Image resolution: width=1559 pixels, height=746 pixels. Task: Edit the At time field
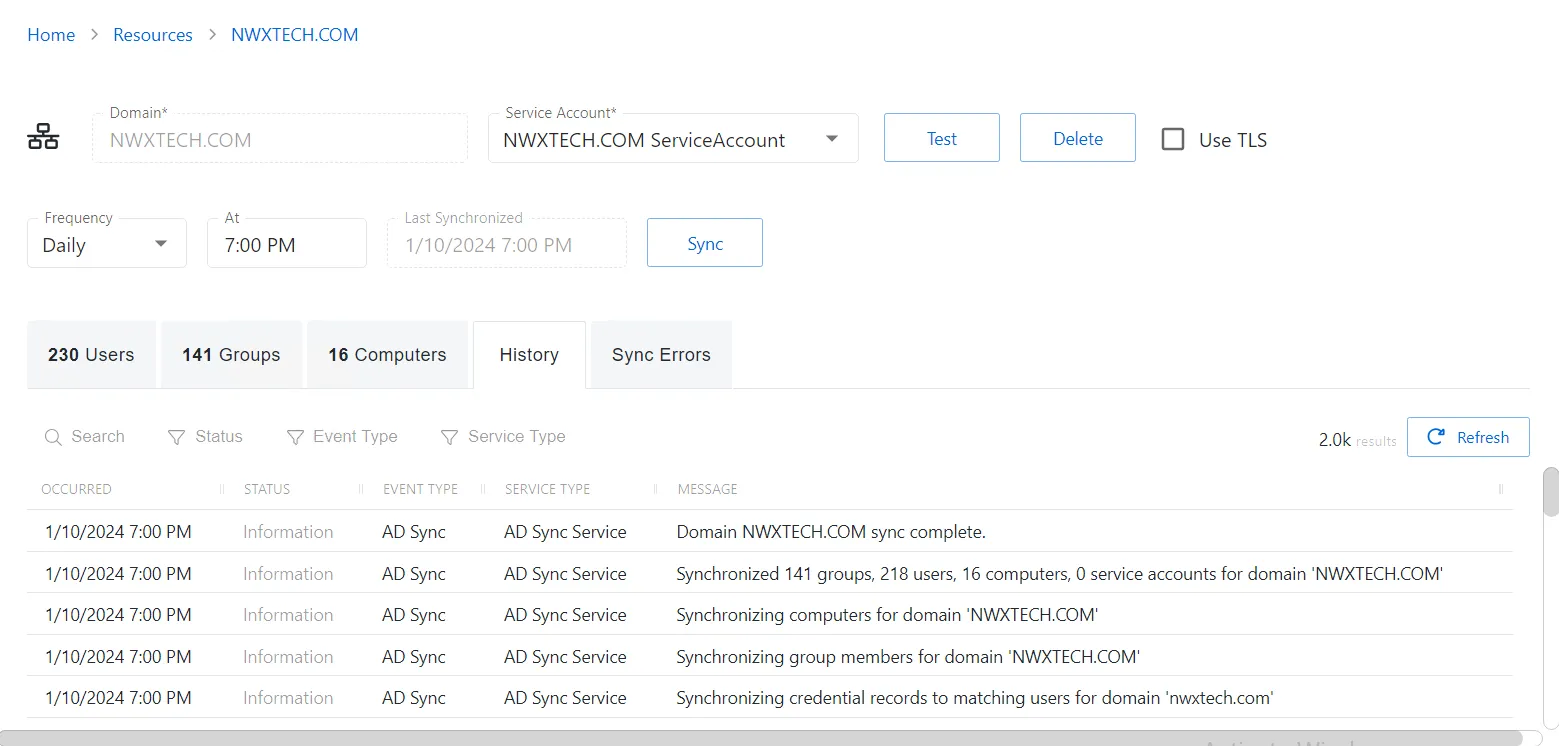pos(287,244)
